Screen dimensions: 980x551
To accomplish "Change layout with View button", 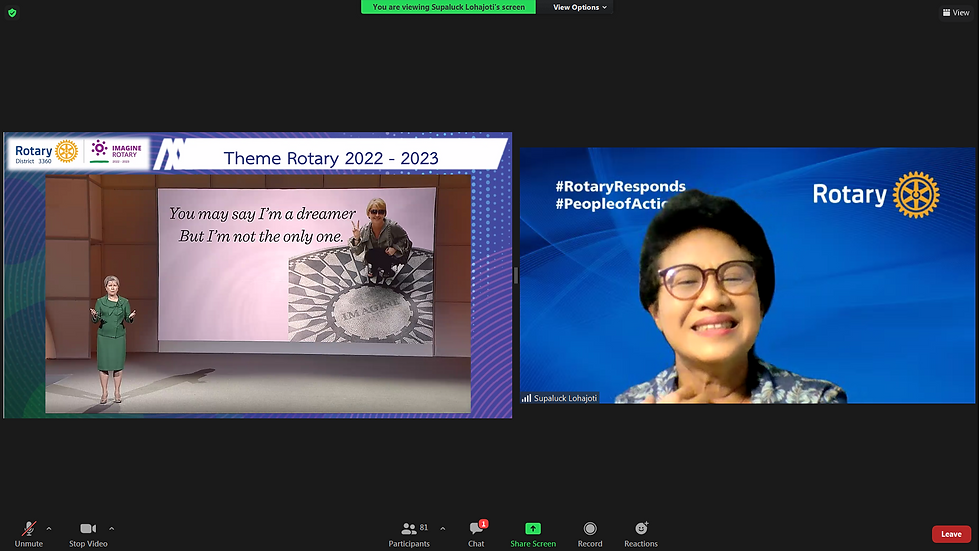I will coord(956,12).
